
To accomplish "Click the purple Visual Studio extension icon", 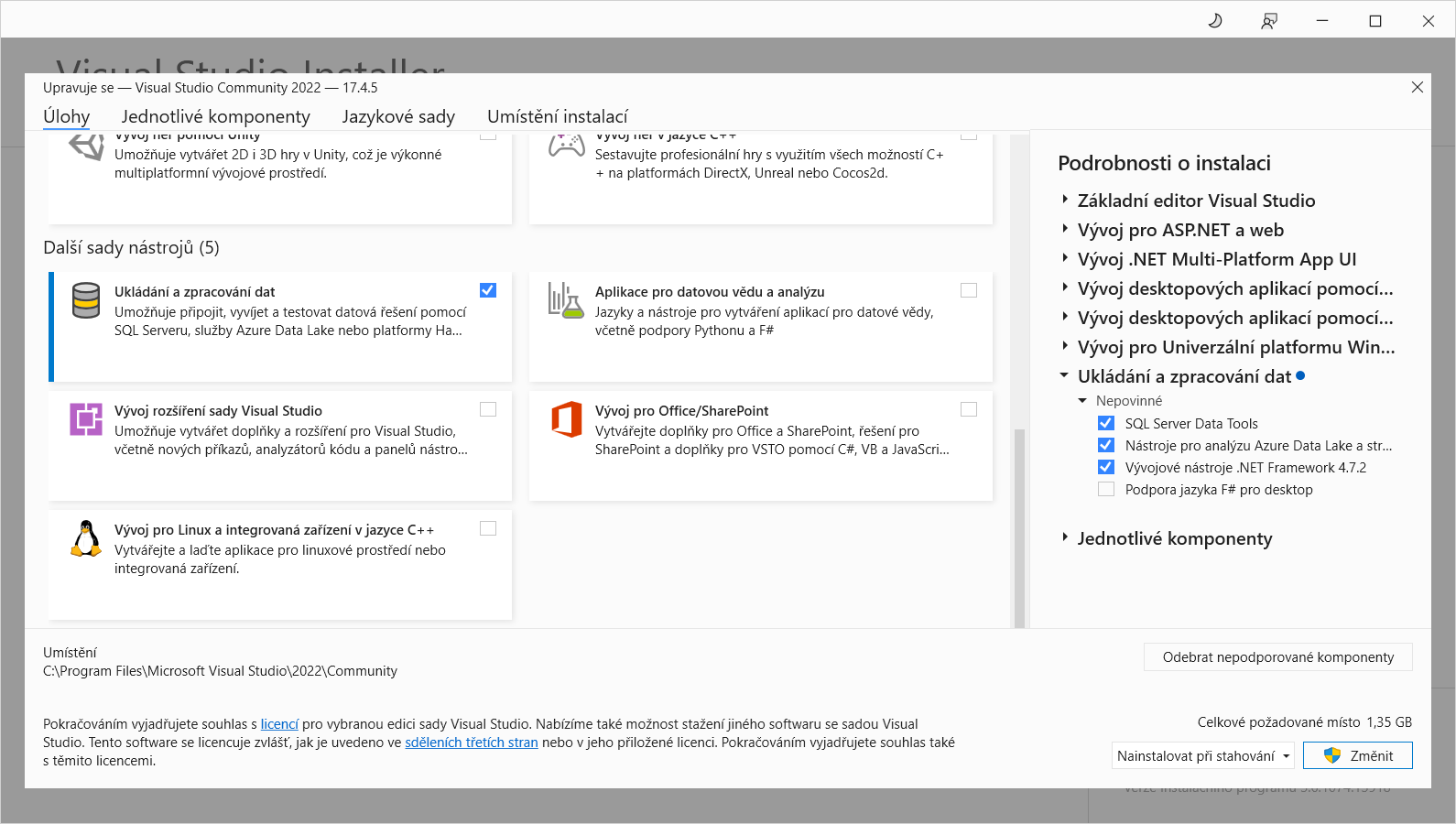I will (86, 419).
